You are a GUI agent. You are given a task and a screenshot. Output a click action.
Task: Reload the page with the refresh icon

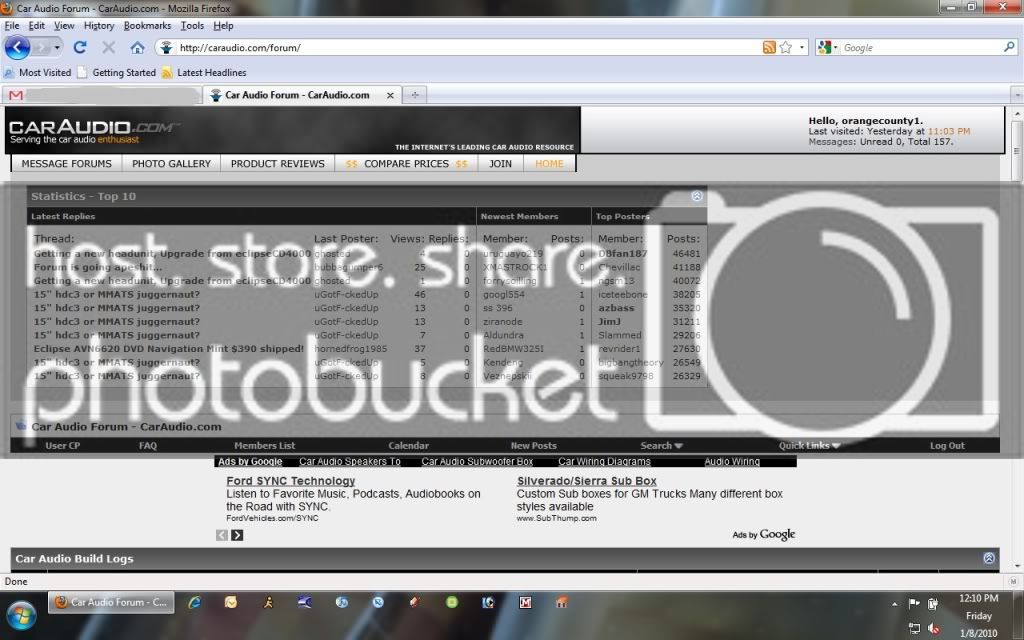click(80, 48)
